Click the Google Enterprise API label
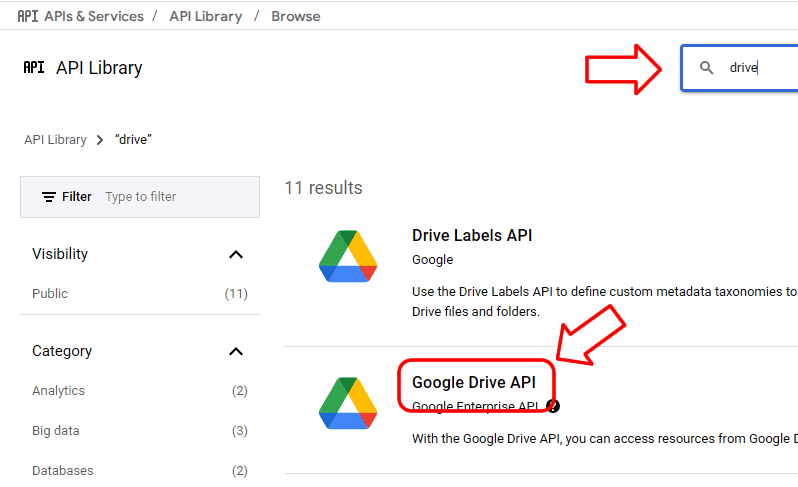798x487 pixels. 475,406
